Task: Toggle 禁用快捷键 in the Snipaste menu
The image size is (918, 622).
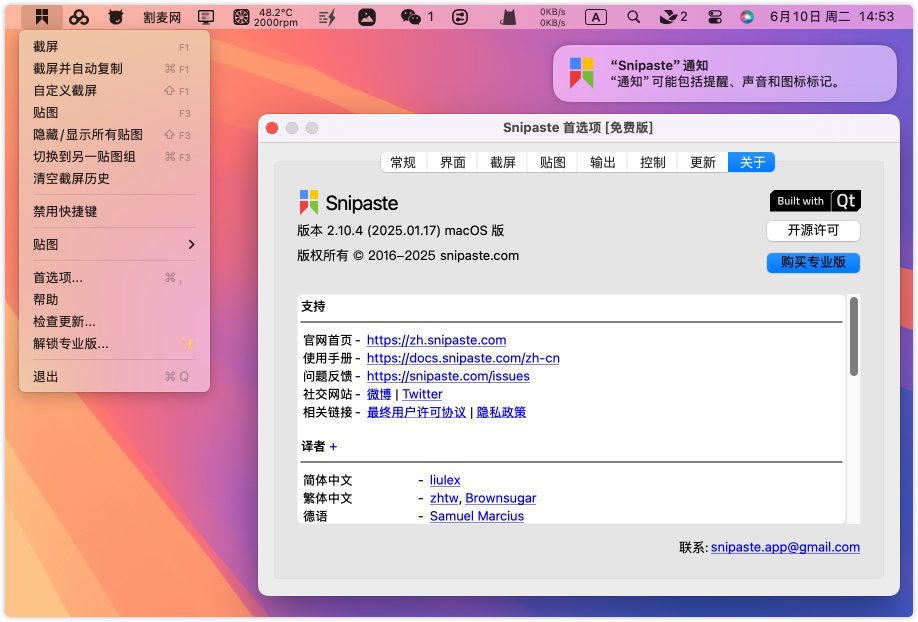Action: [114, 211]
